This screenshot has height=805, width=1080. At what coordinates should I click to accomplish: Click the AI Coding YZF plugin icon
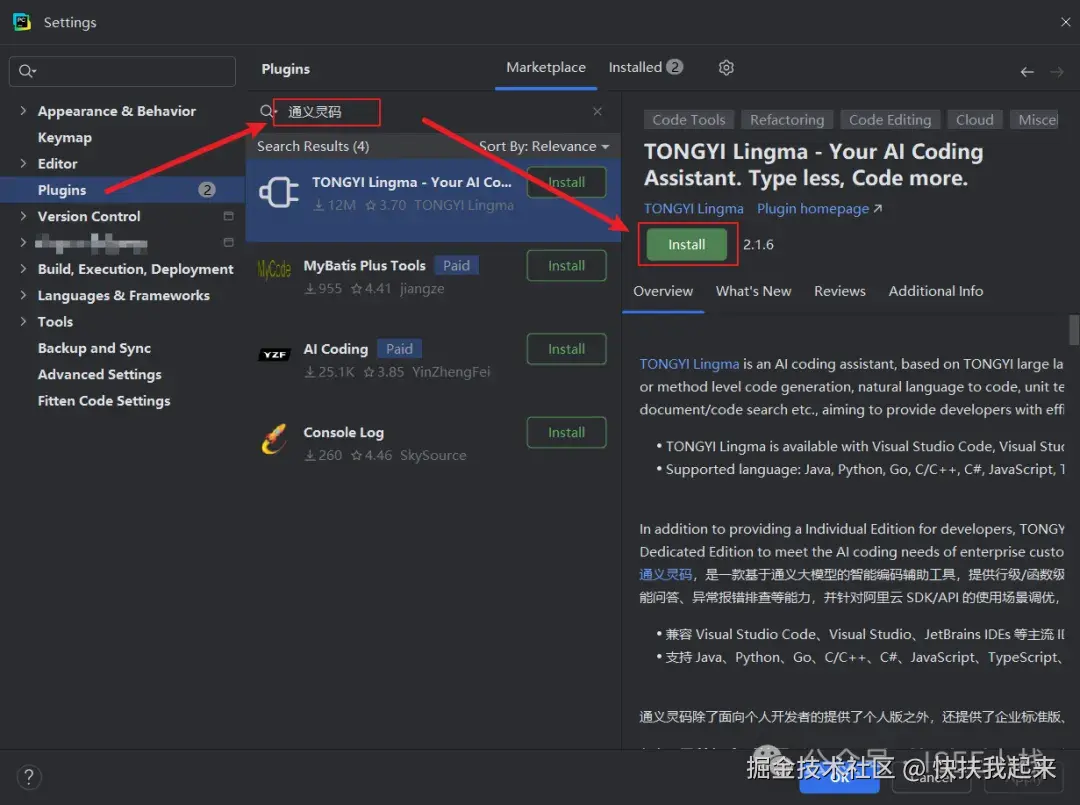click(274, 355)
